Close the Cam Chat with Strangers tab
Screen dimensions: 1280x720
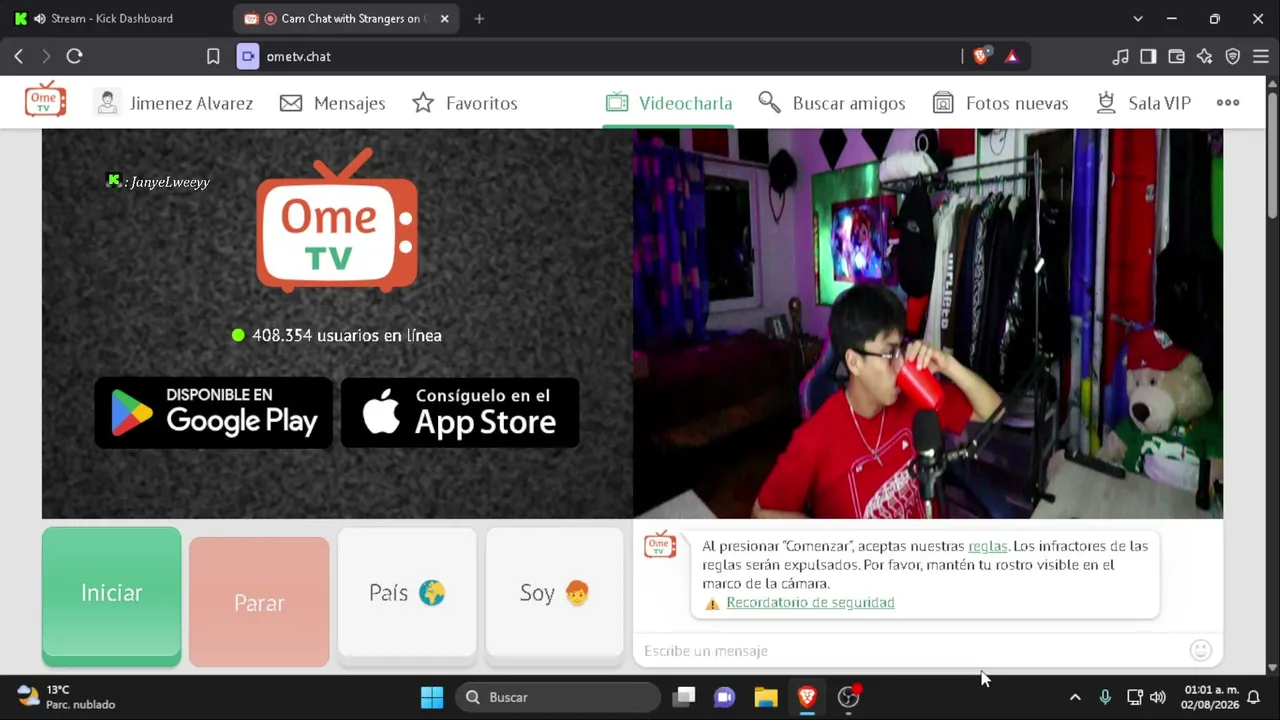444,18
